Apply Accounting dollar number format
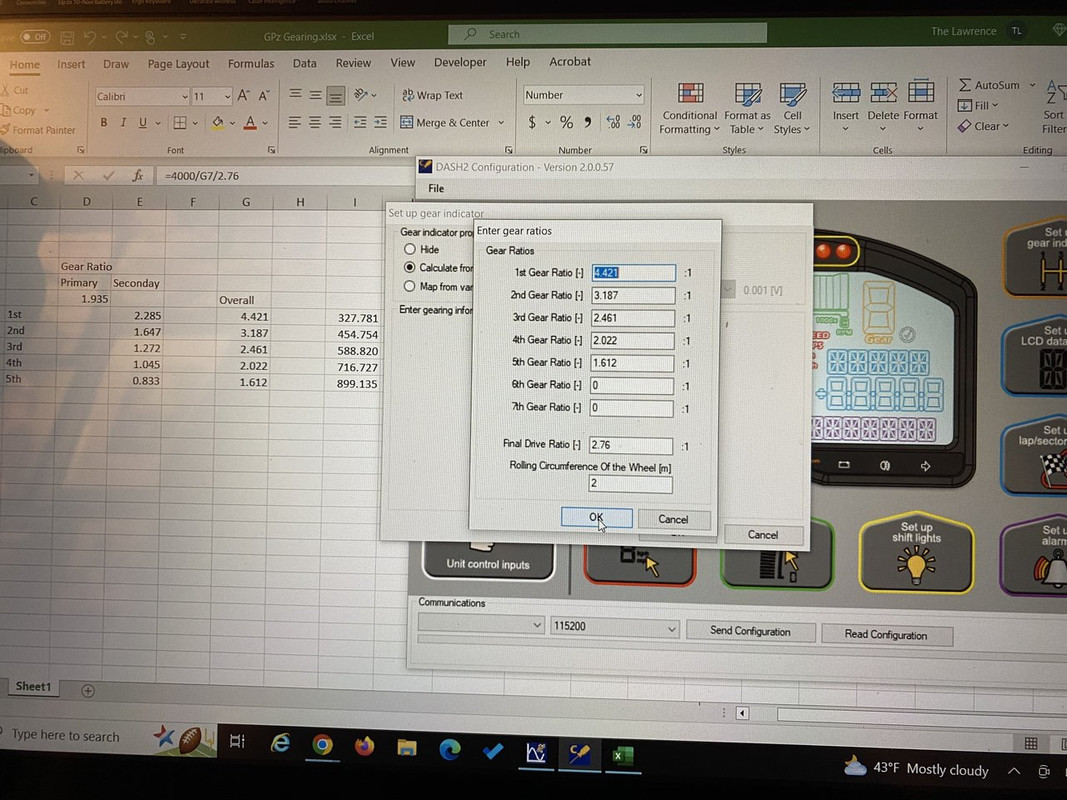Screen dimensions: 1067x800 tap(532, 122)
